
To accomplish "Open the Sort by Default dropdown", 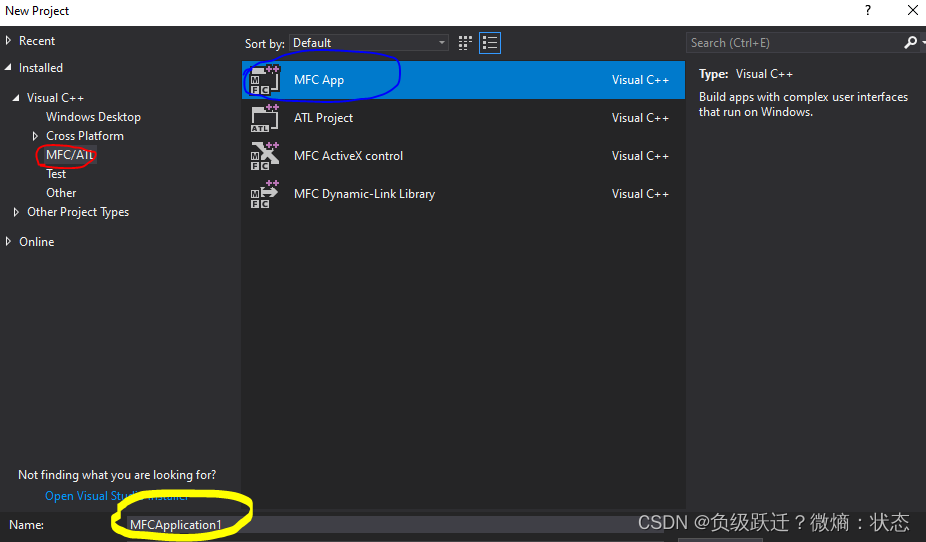I will coord(369,43).
